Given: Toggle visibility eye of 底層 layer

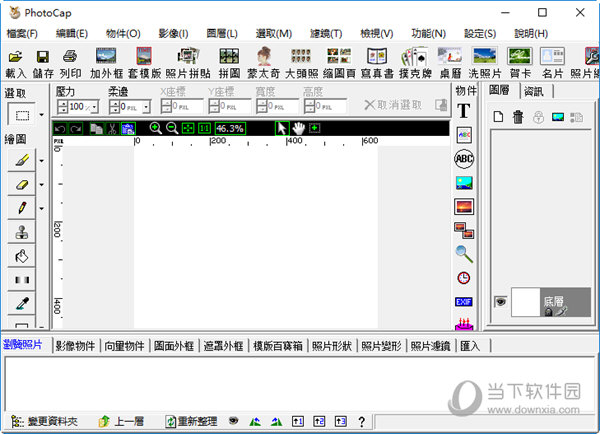Looking at the screenshot, I should coord(501,302).
